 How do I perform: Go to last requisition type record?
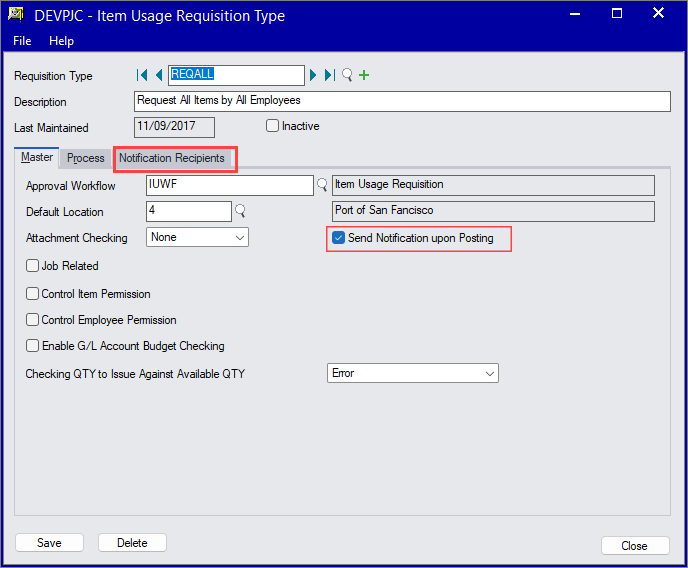tap(329, 75)
